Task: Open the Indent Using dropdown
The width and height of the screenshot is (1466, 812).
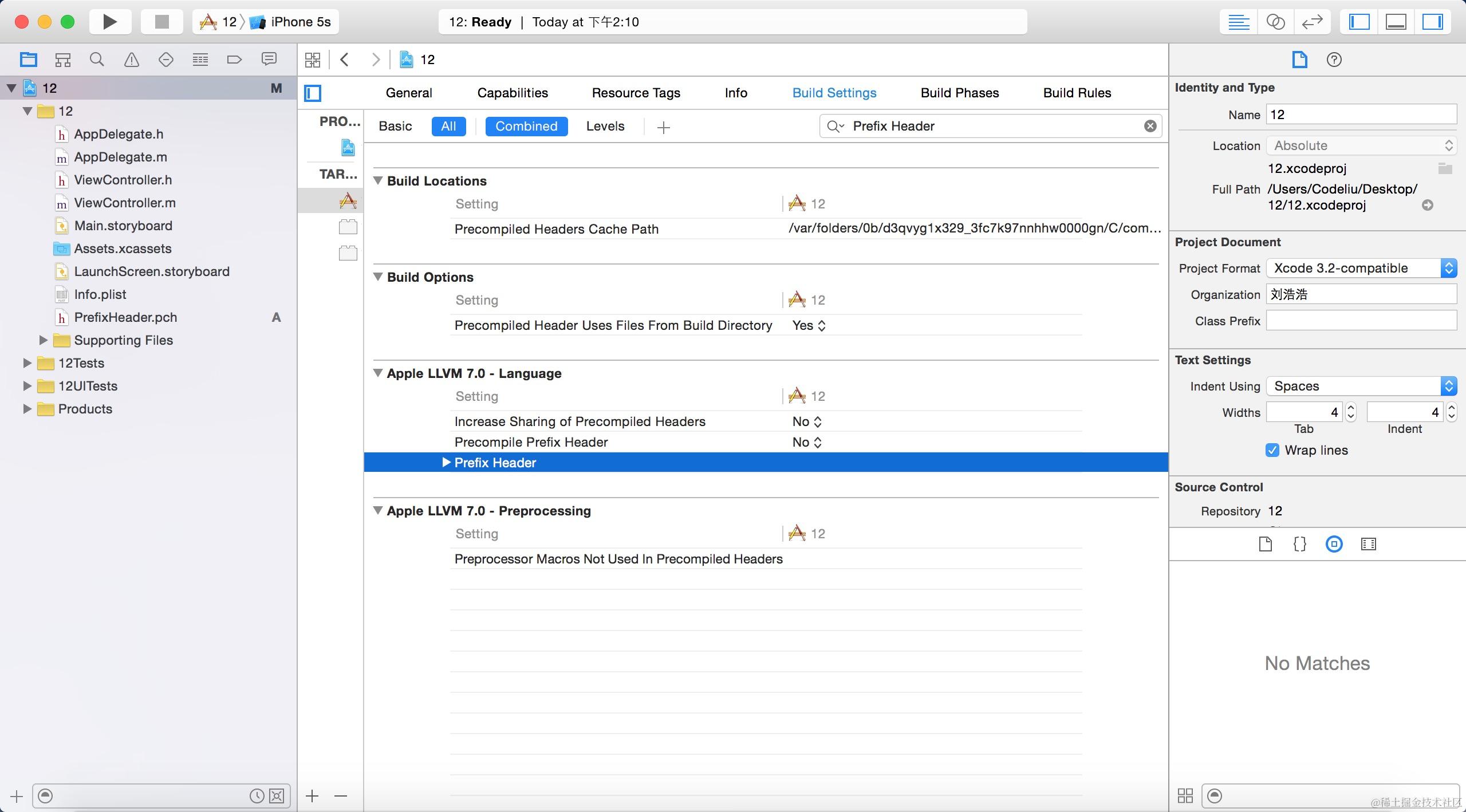Action: [1361, 386]
